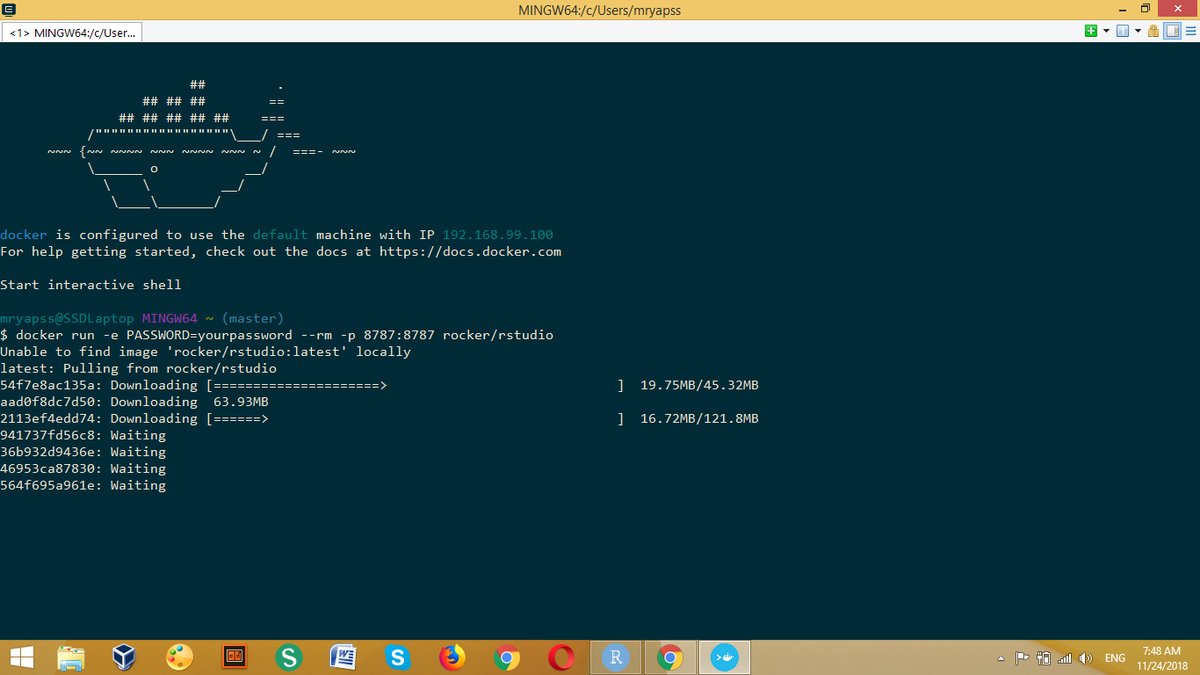Click the 2113ef4edd74 download progress bar
Screen dimensions: 1200x675
pyautogui.click(x=415, y=418)
